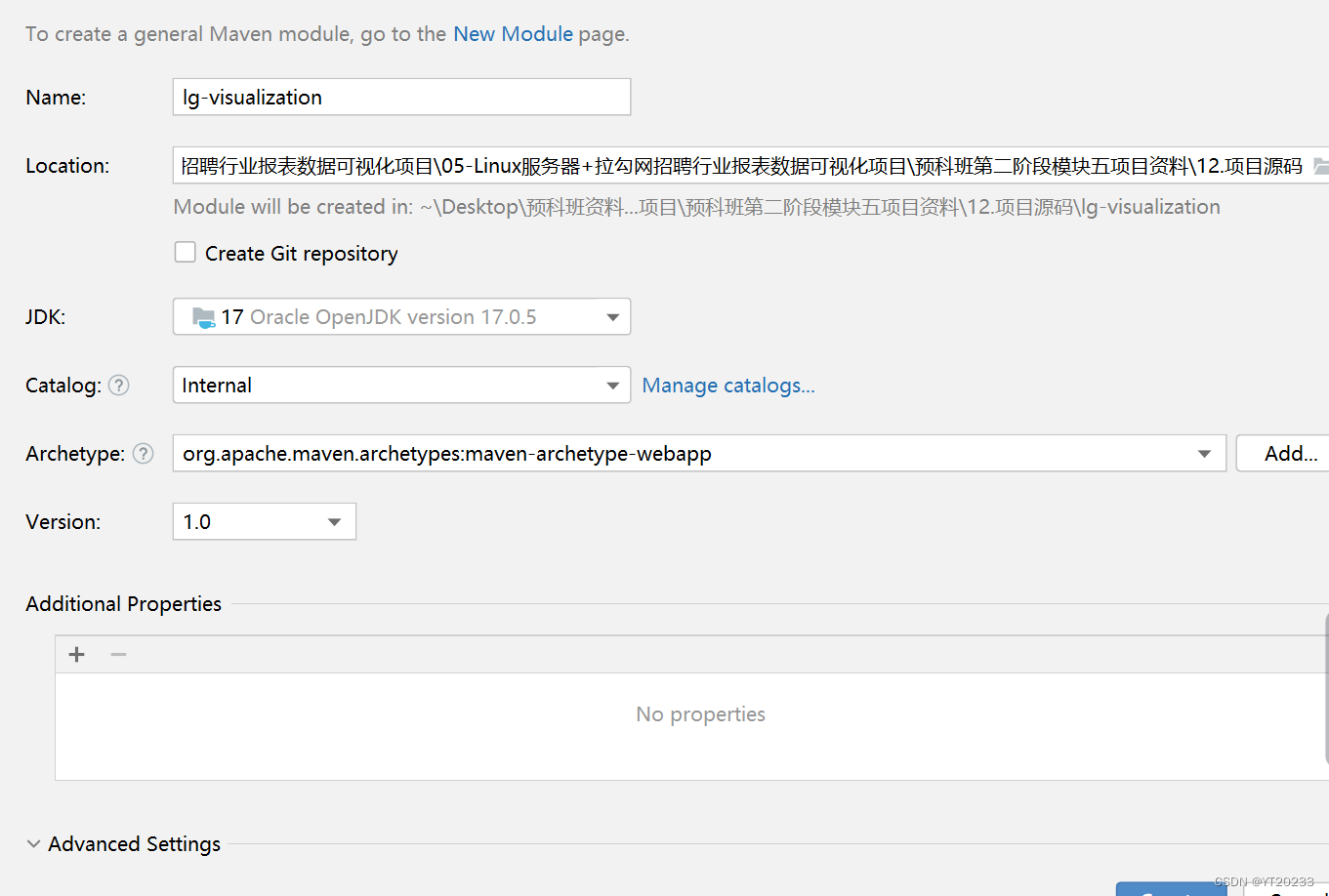The height and width of the screenshot is (896, 1329).
Task: Add a property with plus icon
Action: 77,654
